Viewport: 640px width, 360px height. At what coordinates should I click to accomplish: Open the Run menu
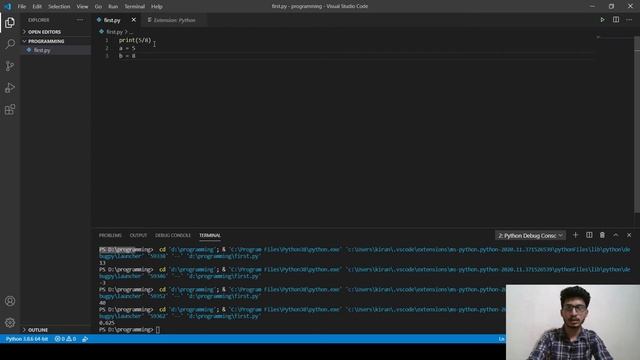(x=113, y=7)
